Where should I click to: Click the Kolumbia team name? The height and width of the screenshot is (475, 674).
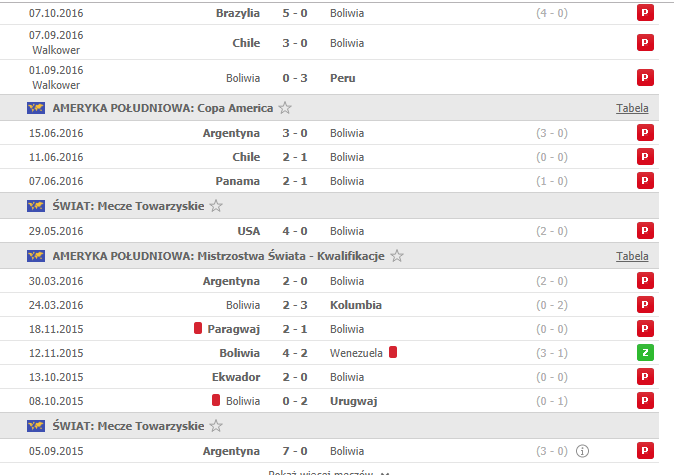click(x=355, y=305)
